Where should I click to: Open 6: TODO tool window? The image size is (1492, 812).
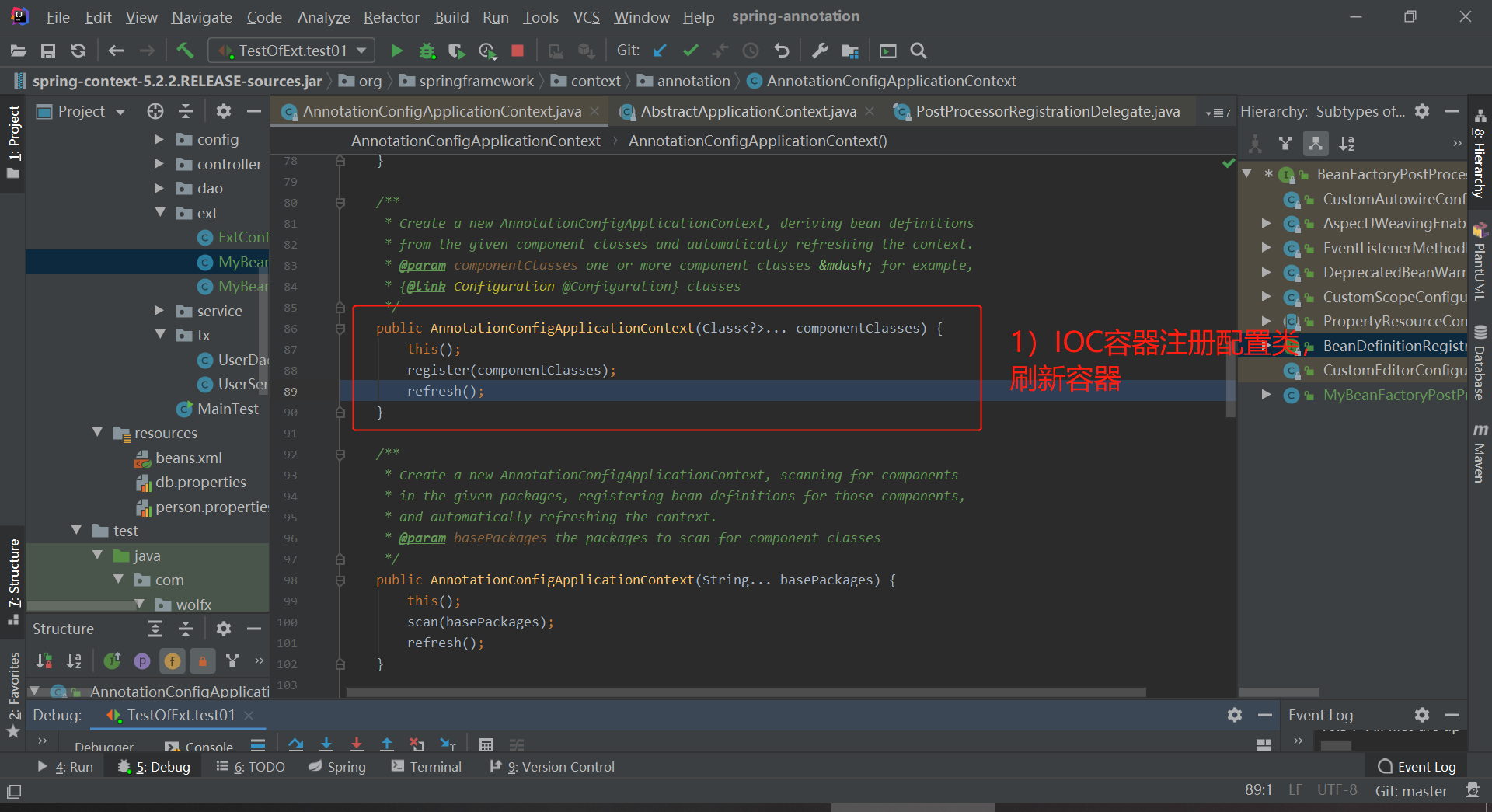[251, 767]
